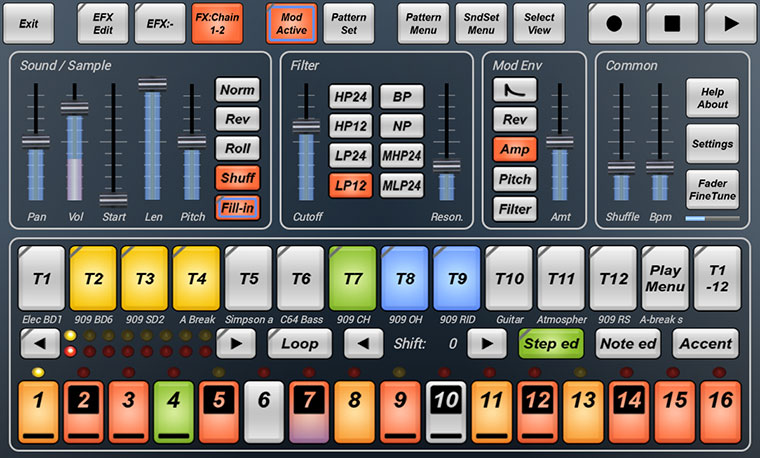Go to previous pattern page arrow
The width and height of the screenshot is (760, 458).
(x=40, y=343)
